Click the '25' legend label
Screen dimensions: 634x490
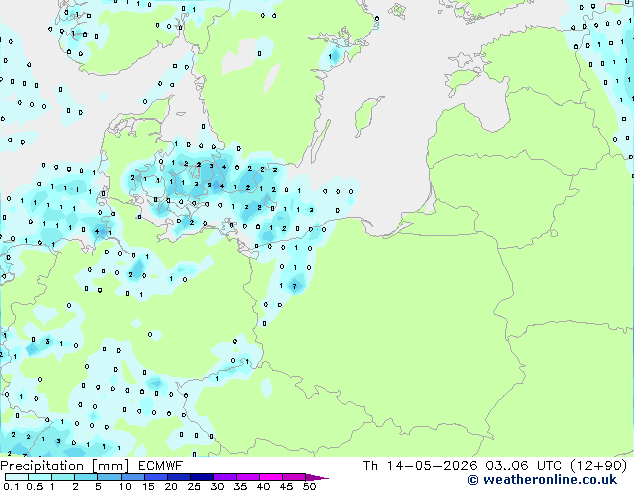click(x=194, y=486)
